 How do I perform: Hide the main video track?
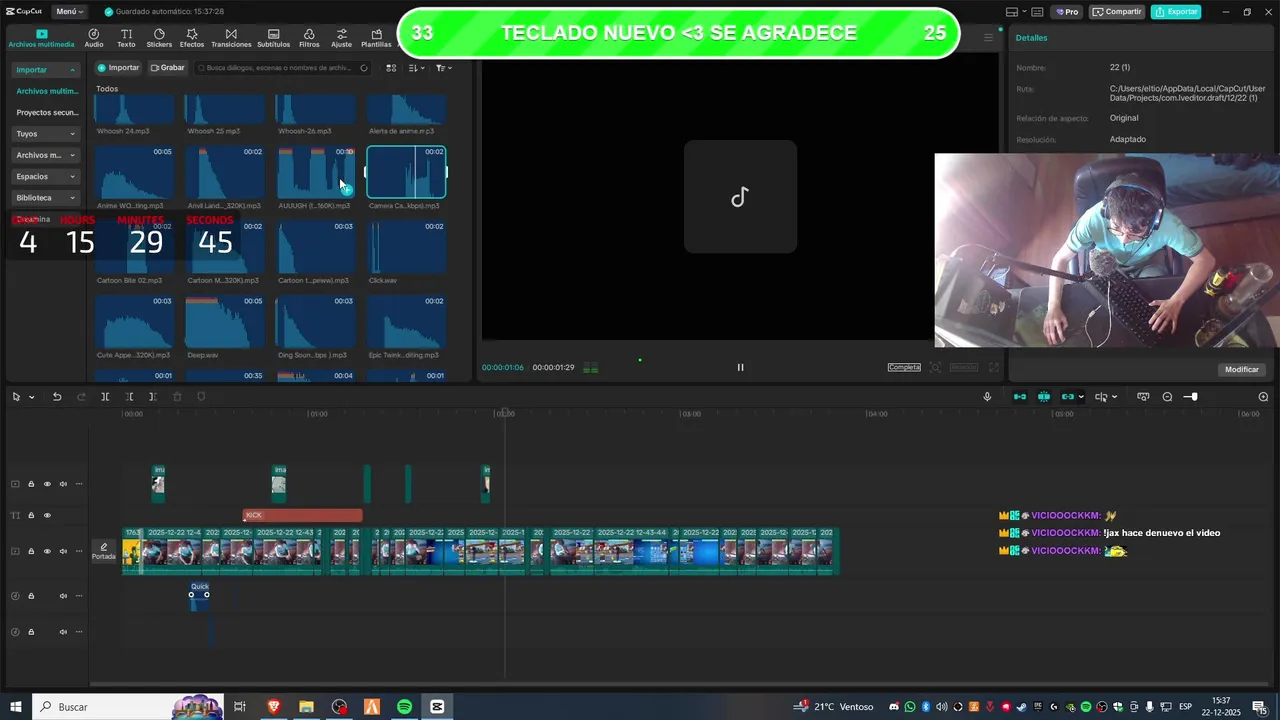click(47, 551)
